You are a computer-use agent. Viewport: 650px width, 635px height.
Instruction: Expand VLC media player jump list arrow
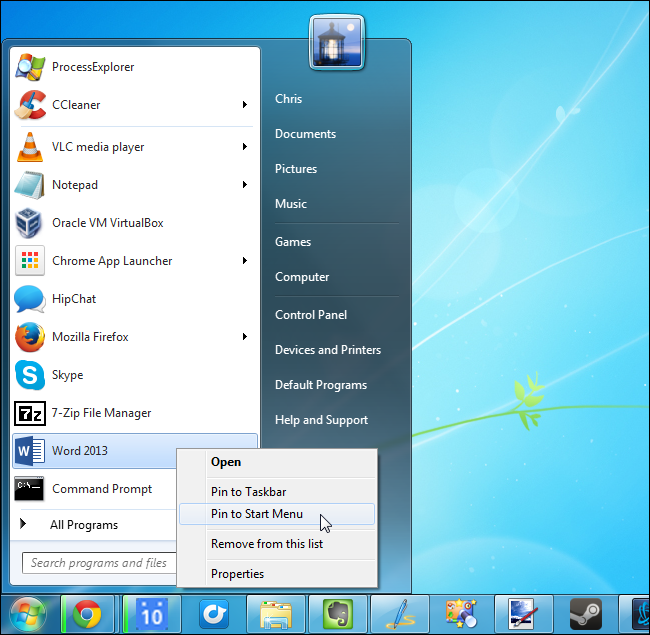tap(245, 147)
